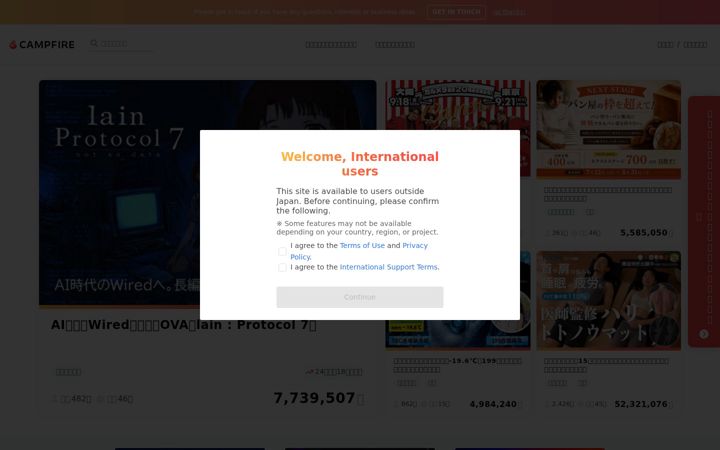Open the second header navigation menu item
The width and height of the screenshot is (720, 450).
395,45
